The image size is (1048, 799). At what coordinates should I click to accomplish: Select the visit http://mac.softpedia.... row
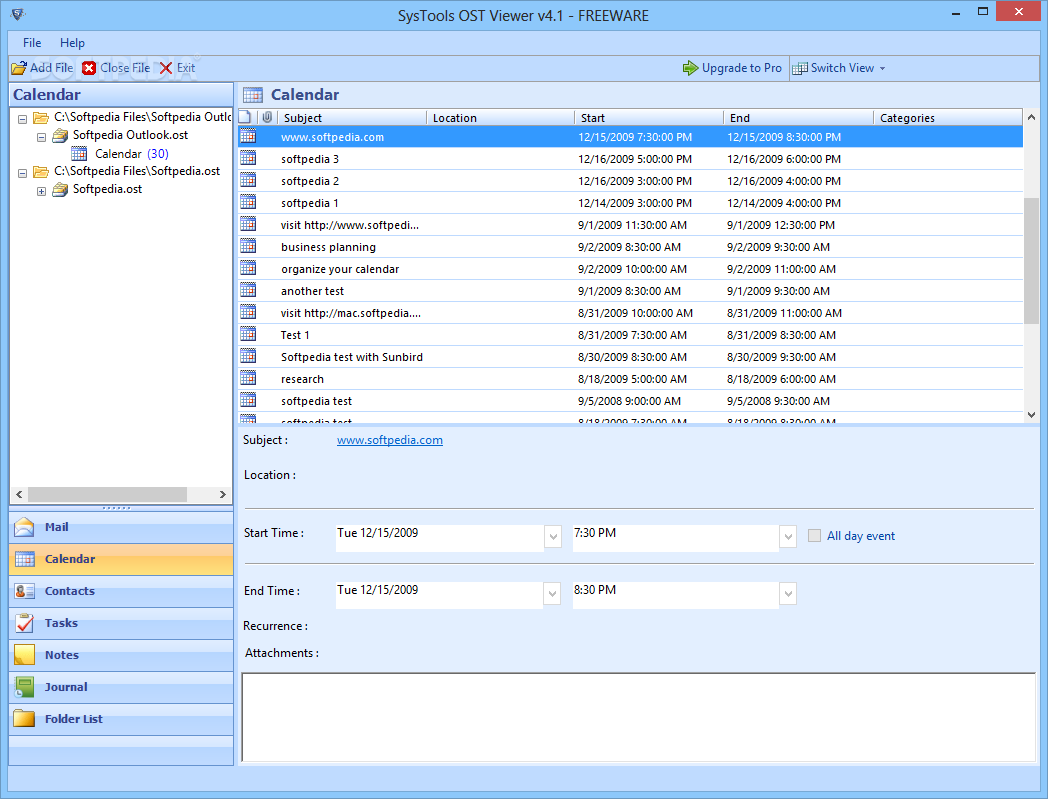coord(630,313)
